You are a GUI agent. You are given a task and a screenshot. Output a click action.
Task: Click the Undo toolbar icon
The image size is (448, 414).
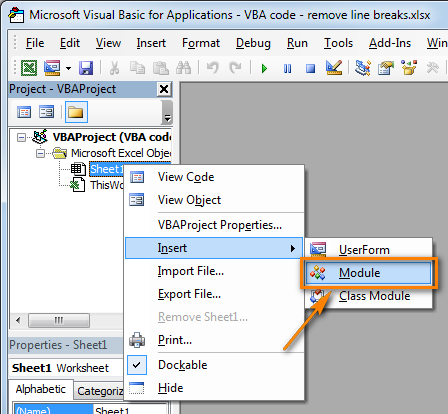pyautogui.click(x=212, y=68)
